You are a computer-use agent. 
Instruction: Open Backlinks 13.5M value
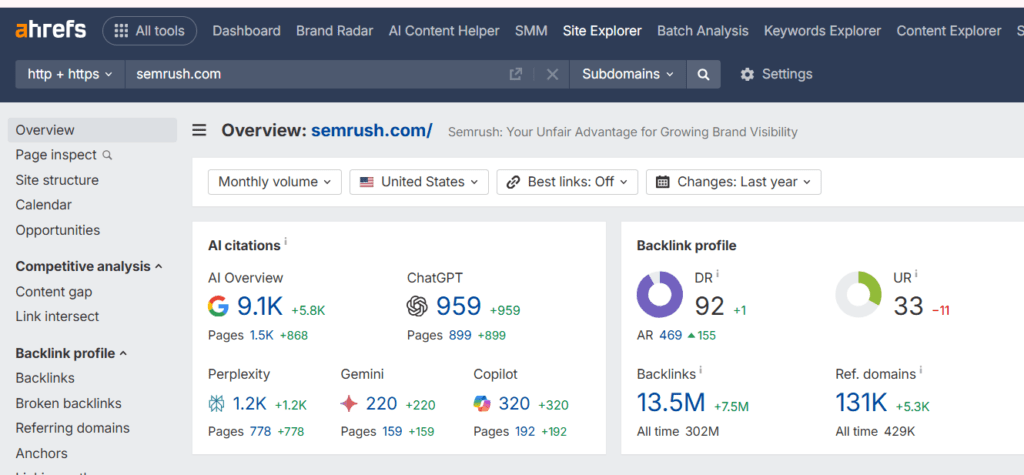(x=671, y=404)
